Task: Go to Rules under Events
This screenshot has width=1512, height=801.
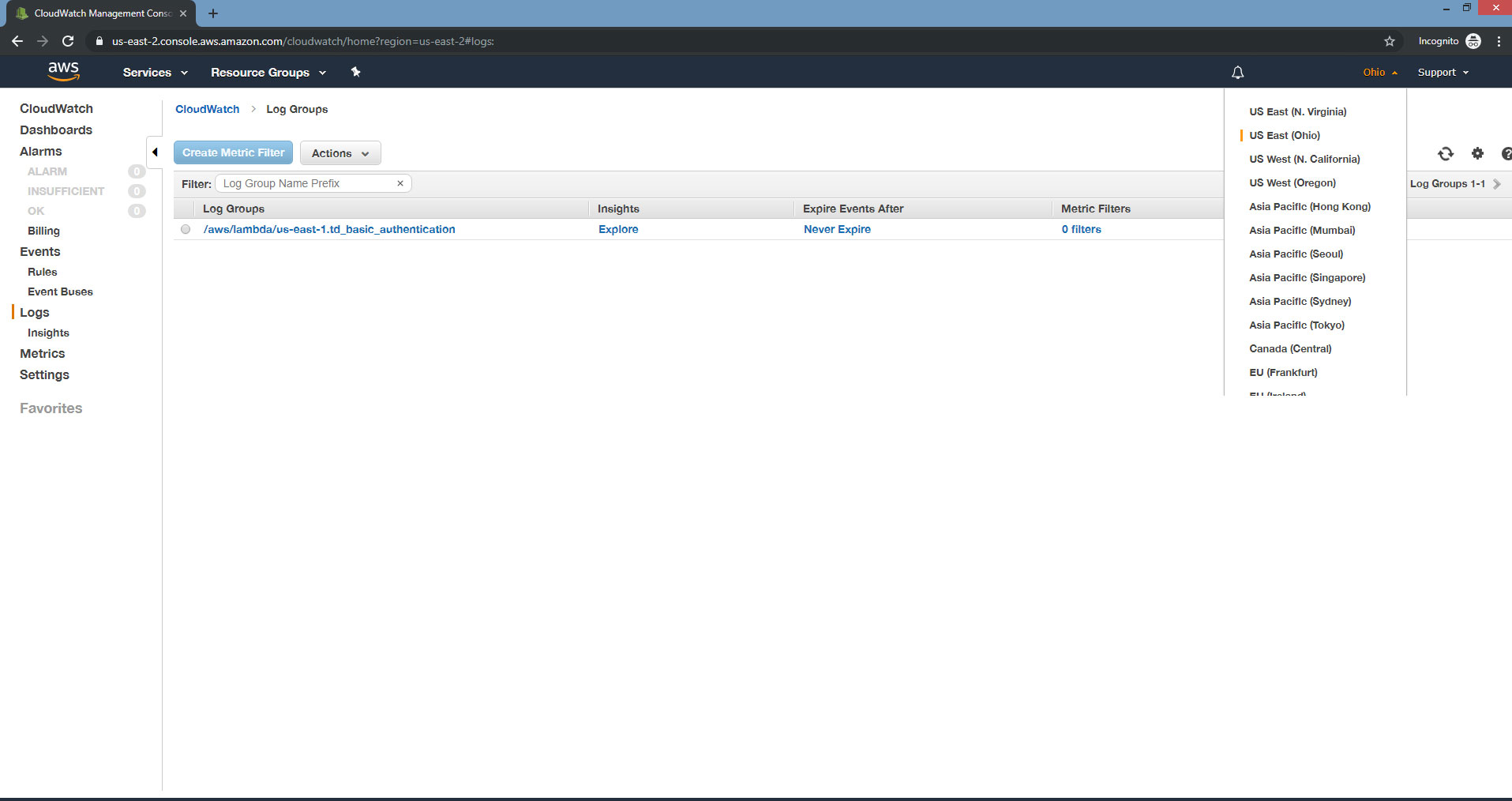Action: [42, 272]
